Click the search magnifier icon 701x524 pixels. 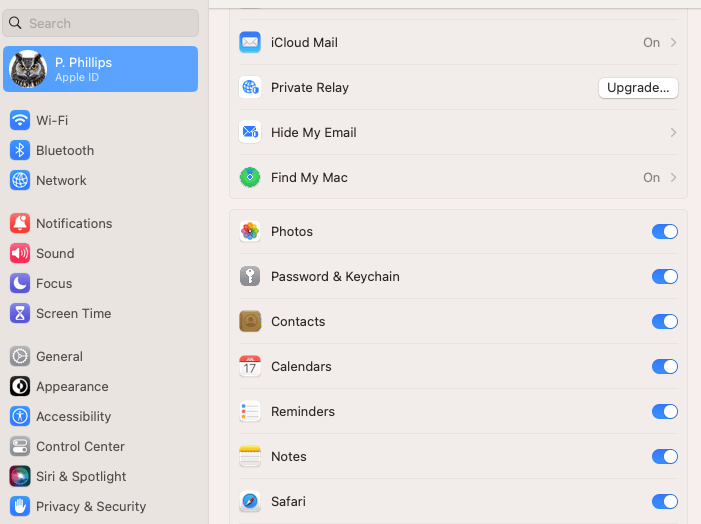[x=15, y=23]
